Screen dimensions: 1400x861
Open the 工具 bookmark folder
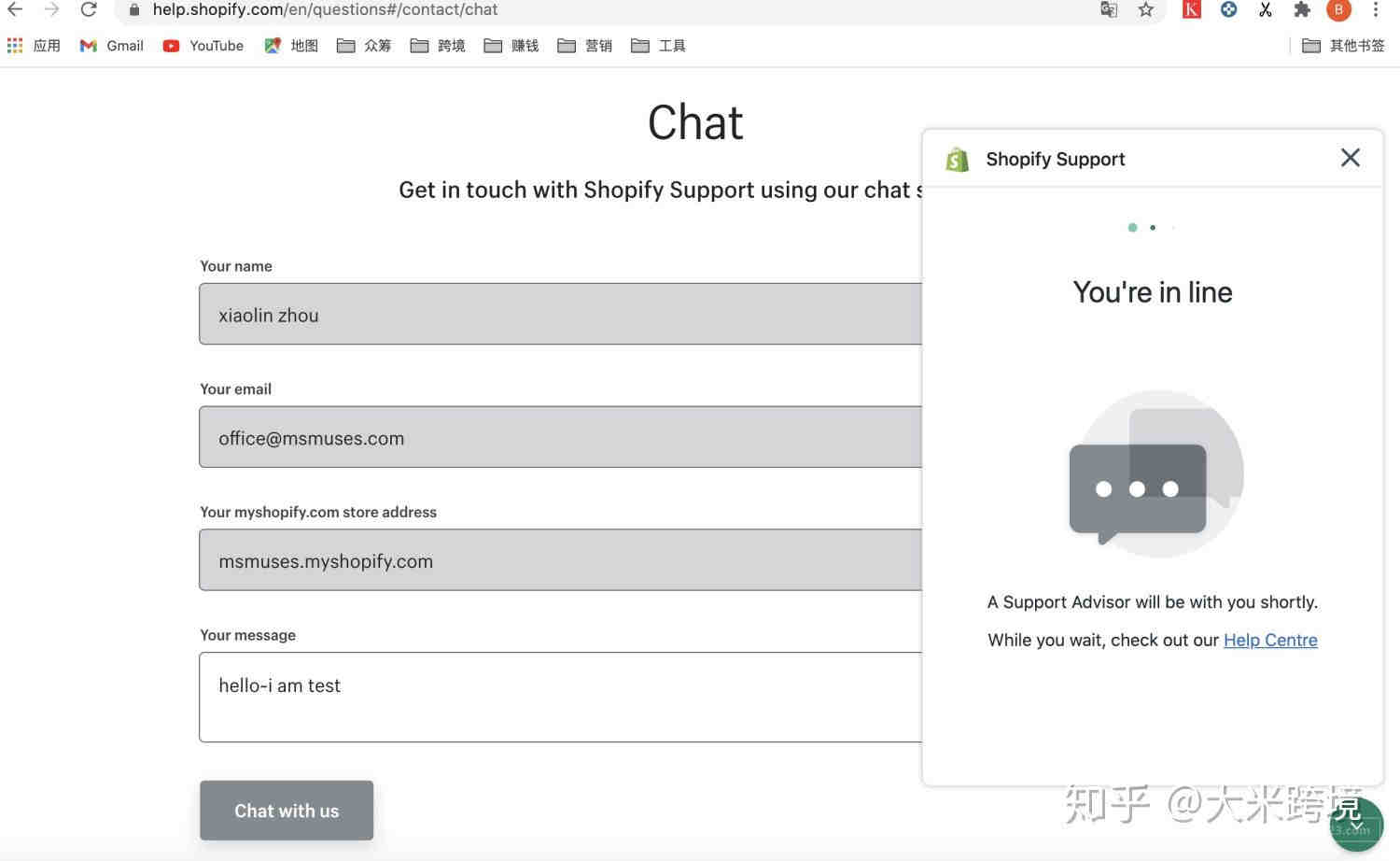point(659,46)
